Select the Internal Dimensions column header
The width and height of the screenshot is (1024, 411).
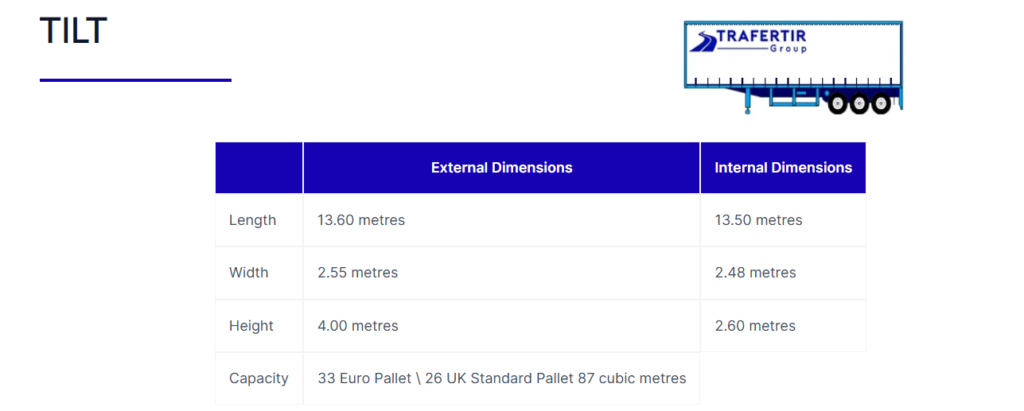(x=783, y=168)
